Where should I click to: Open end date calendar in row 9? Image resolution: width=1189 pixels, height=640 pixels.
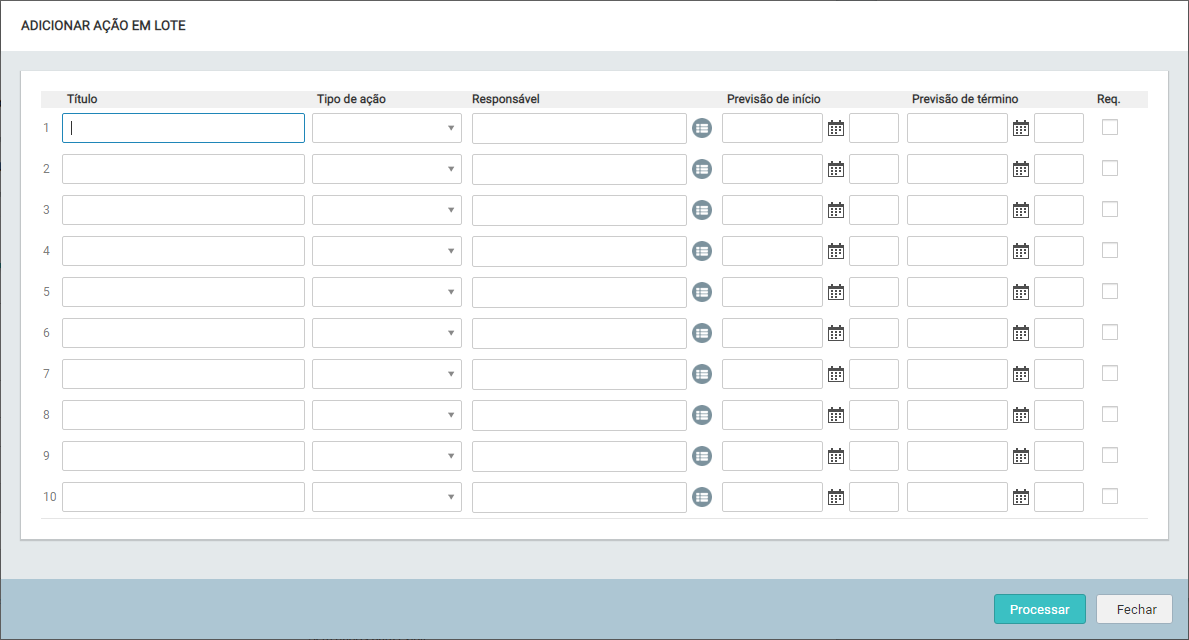[1021, 456]
